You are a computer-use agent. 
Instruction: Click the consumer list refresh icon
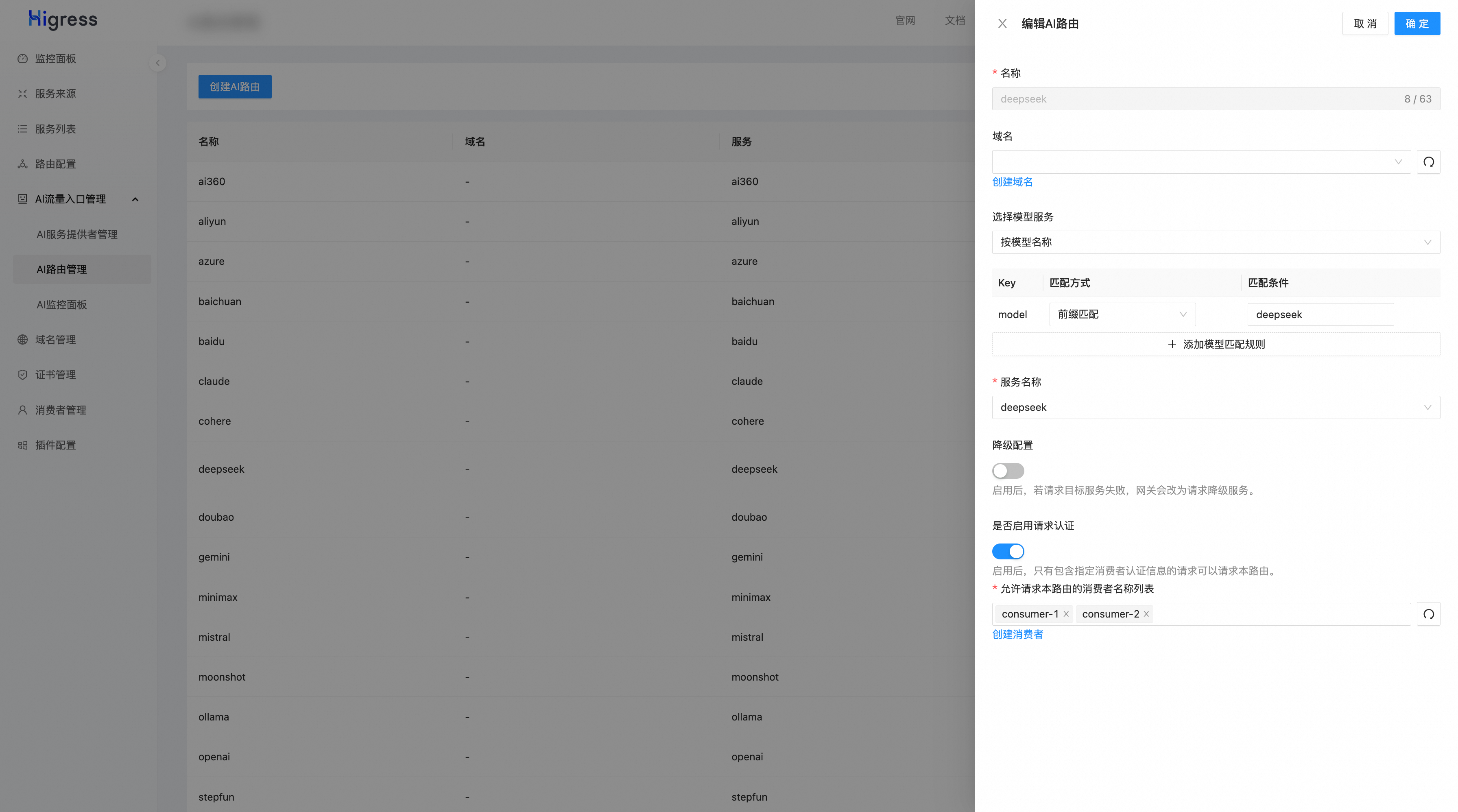1428,614
